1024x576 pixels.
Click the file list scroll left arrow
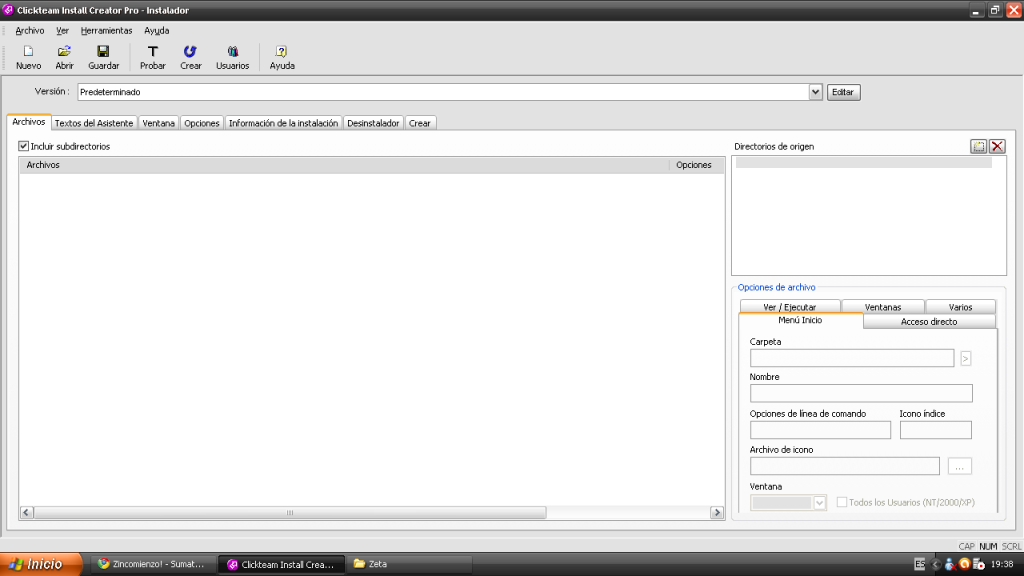click(x=26, y=513)
